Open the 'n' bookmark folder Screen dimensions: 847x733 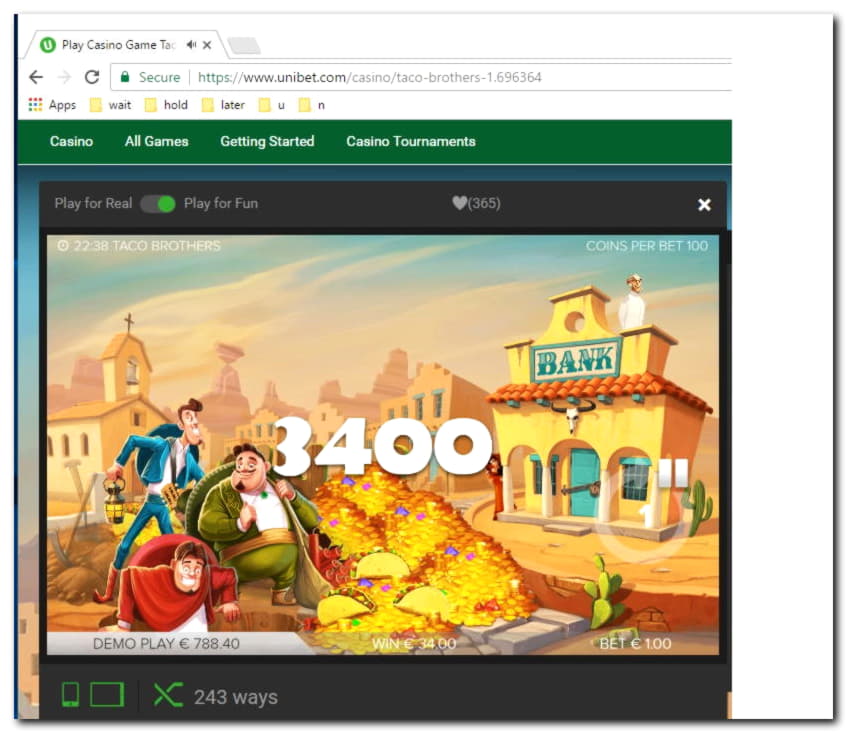(312, 105)
